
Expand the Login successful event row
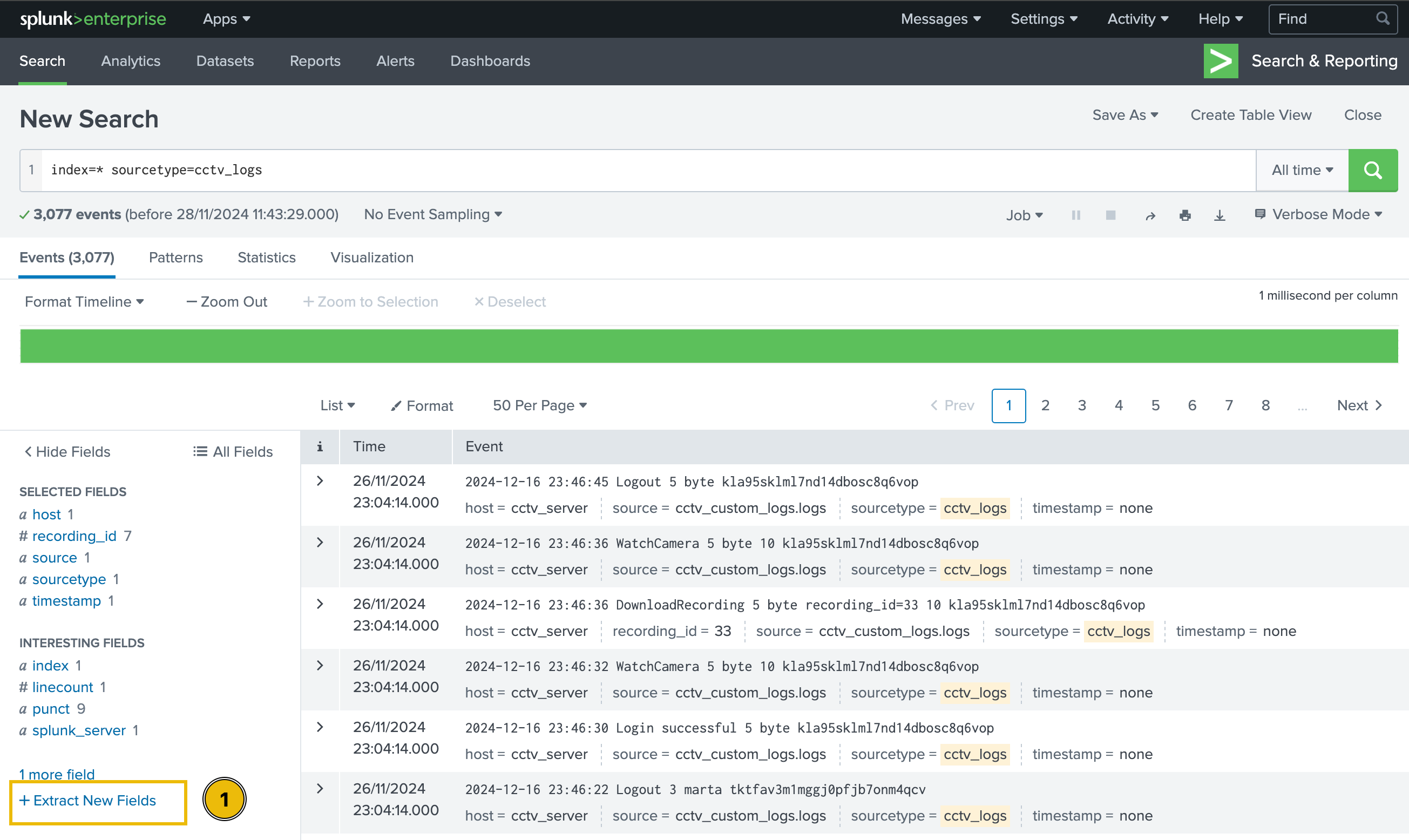tap(320, 727)
